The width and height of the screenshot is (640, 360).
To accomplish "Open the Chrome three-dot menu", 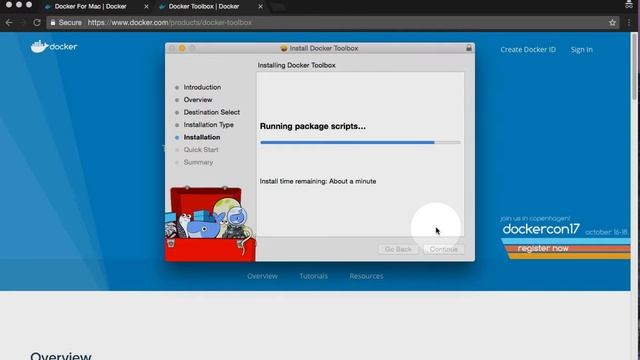I will 629,22.
